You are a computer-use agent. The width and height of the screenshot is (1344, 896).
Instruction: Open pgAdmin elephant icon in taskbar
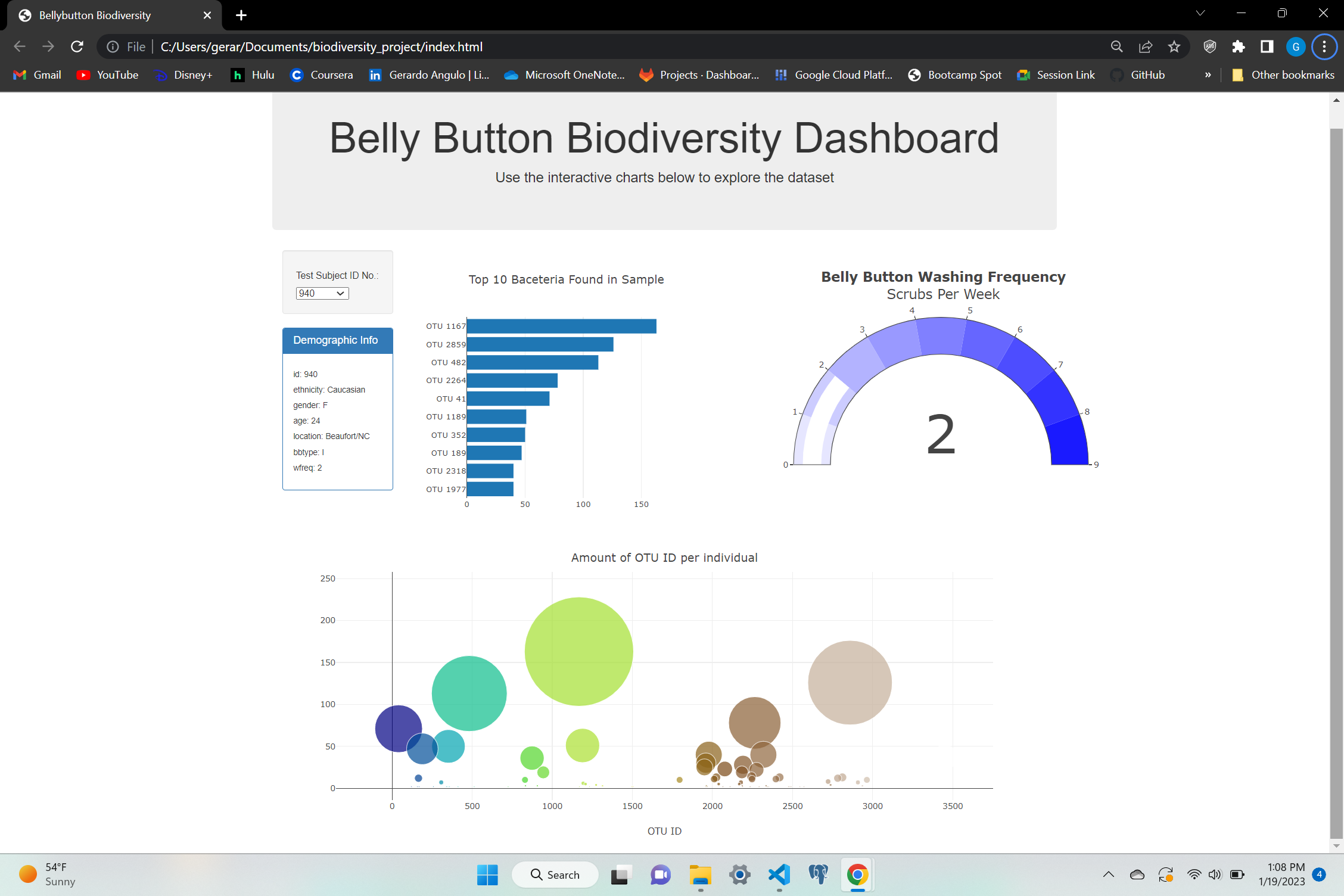(819, 875)
